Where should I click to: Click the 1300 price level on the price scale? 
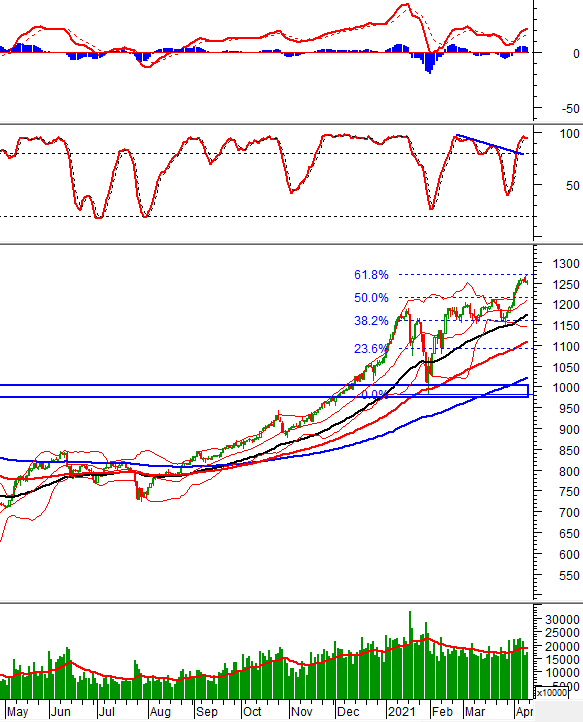click(x=566, y=264)
